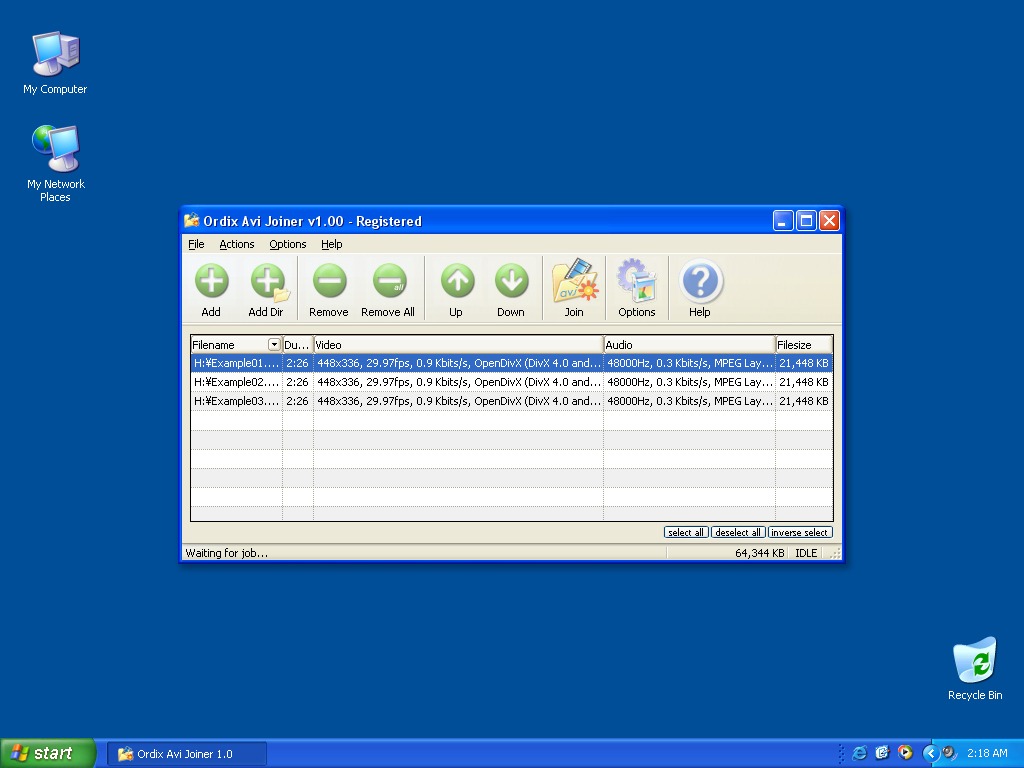Open My Computer desktop icon
This screenshot has width=1024, height=768.
click(56, 63)
